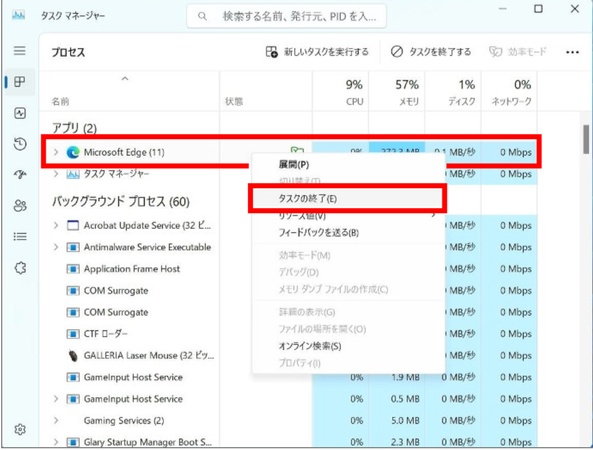Open リソース値(V) submenu entry

(347, 216)
